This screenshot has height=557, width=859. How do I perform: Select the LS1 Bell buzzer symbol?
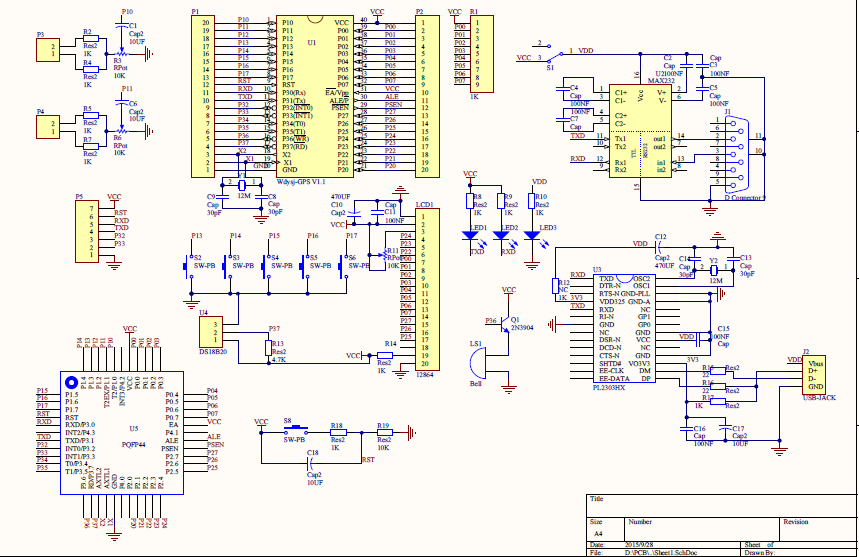(x=478, y=364)
